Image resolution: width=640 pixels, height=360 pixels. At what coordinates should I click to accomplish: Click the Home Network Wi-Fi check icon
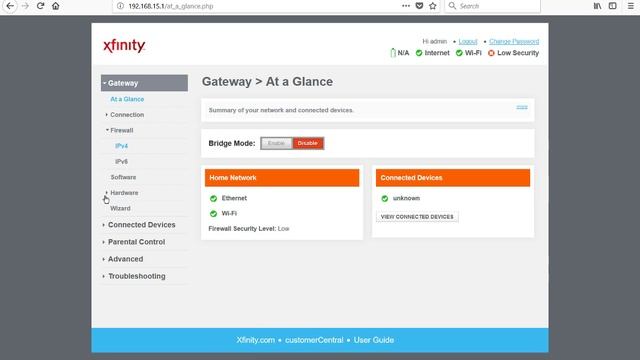pyautogui.click(x=213, y=213)
